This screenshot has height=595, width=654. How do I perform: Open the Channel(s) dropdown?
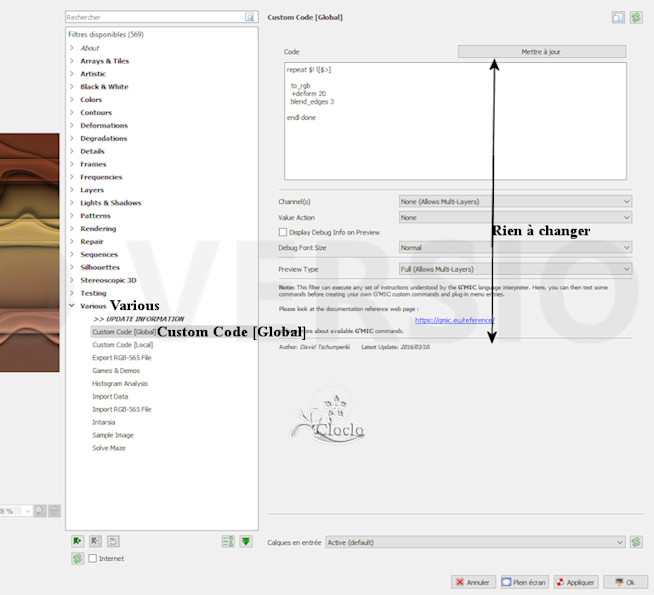point(514,201)
